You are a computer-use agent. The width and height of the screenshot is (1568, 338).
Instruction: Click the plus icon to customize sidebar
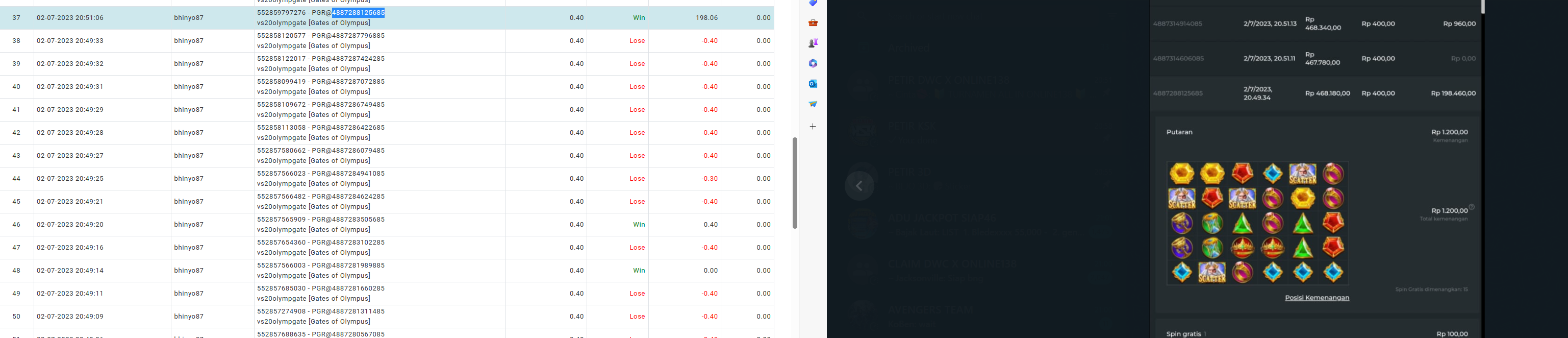(813, 127)
